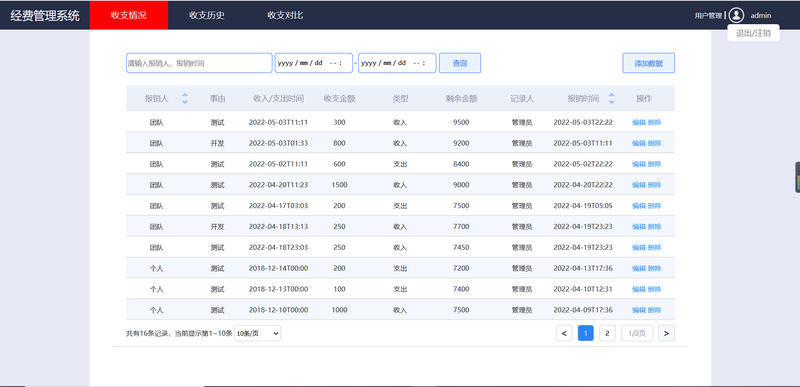Switch to 收支对比 tab
Screen dimensions: 800x387
click(x=285, y=15)
